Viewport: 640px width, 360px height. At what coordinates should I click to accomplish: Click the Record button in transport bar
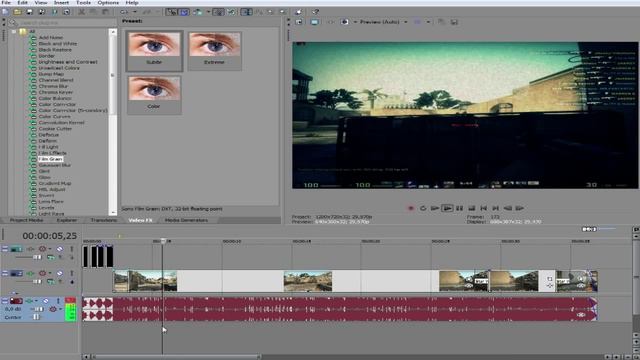pos(411,208)
